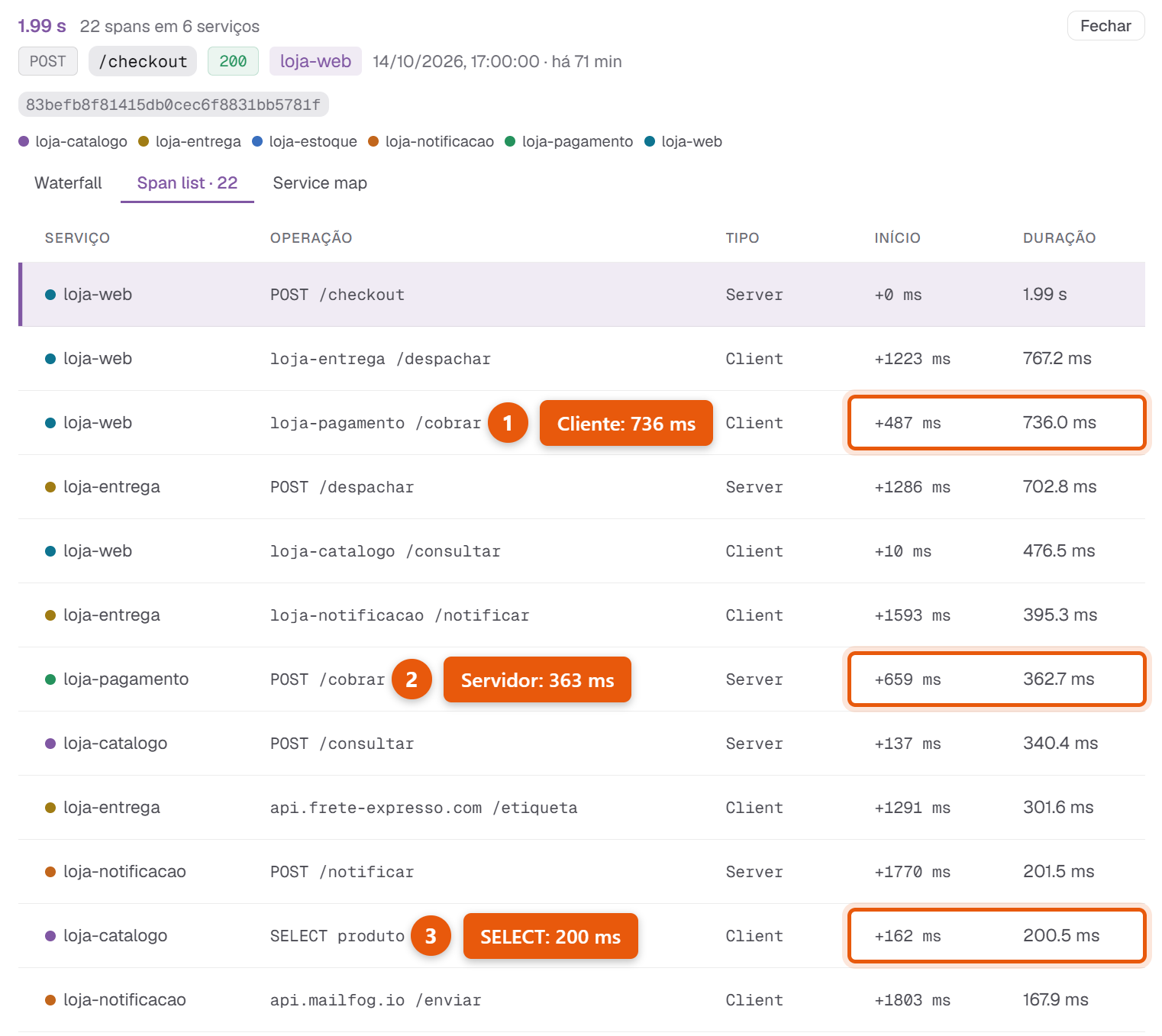Open the Span list · 22 tab

pyautogui.click(x=187, y=183)
